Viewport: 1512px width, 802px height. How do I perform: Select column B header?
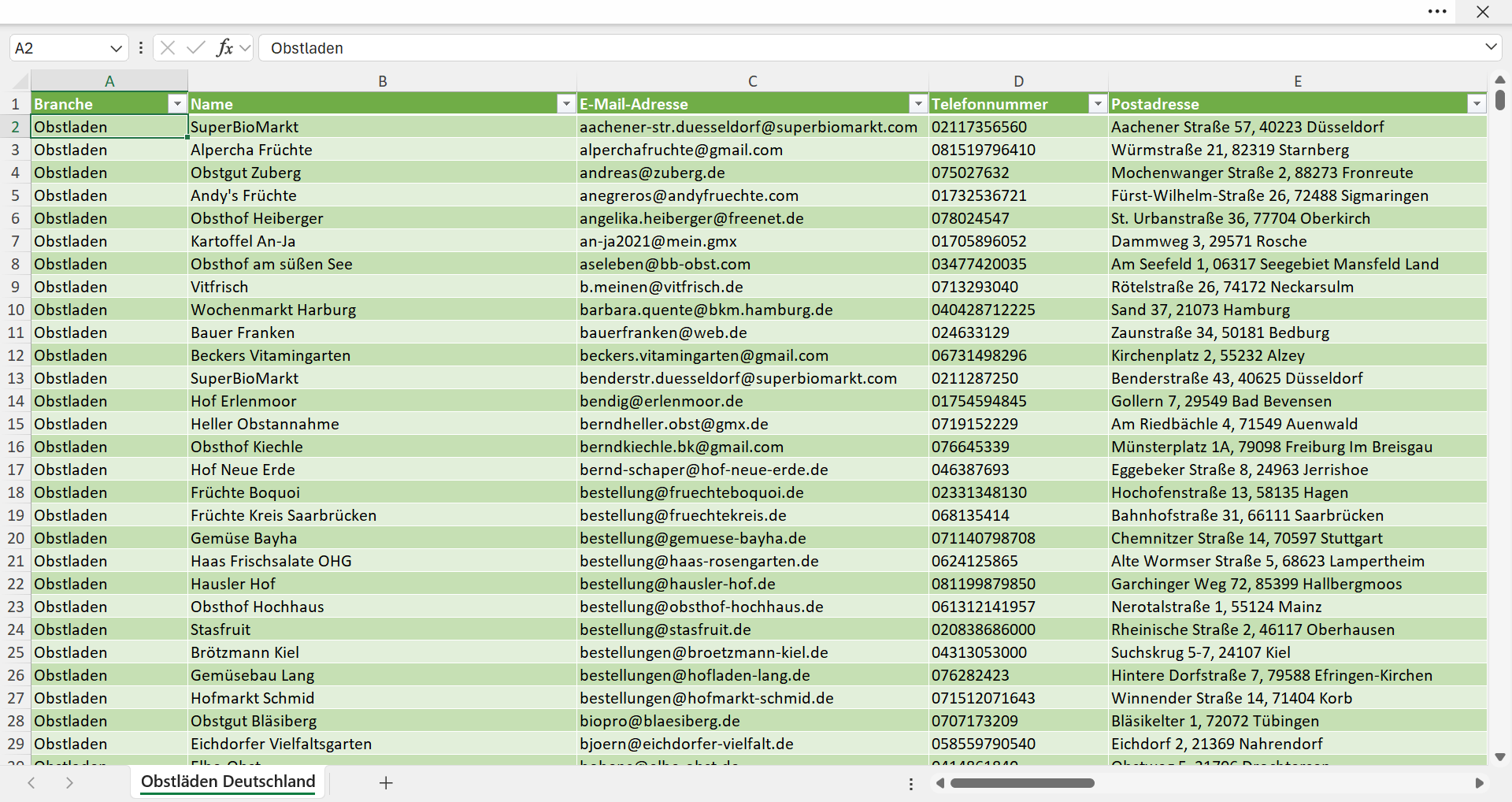[383, 80]
